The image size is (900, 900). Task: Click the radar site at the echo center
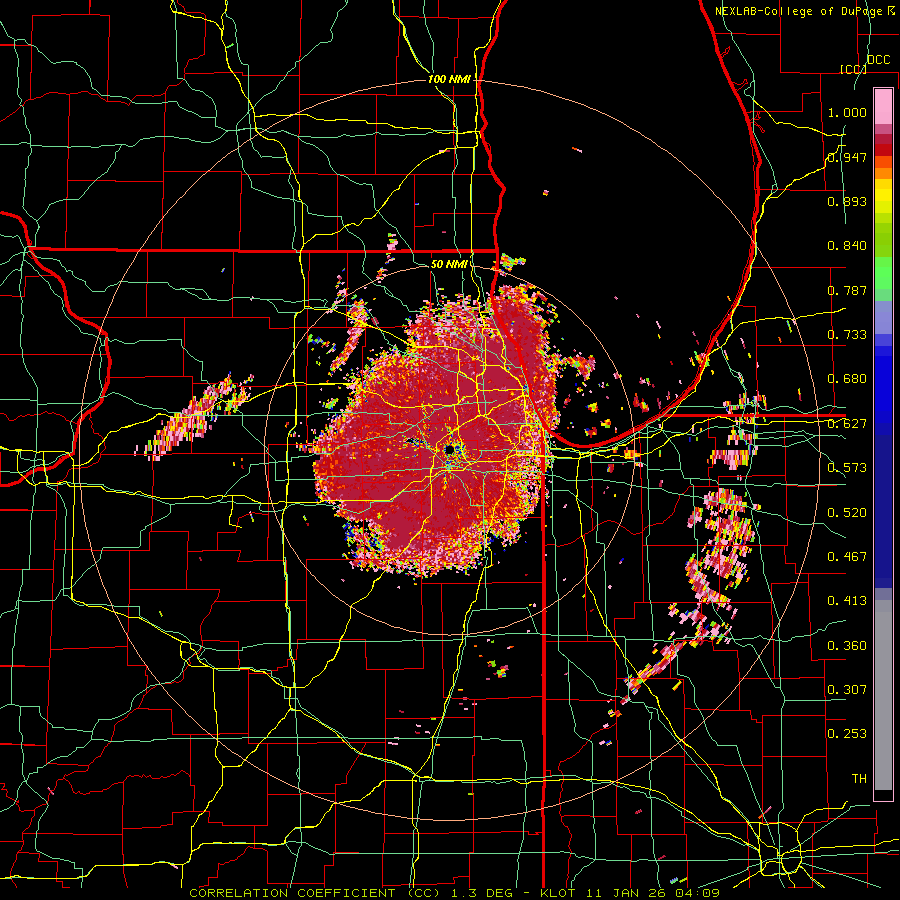coord(449,449)
